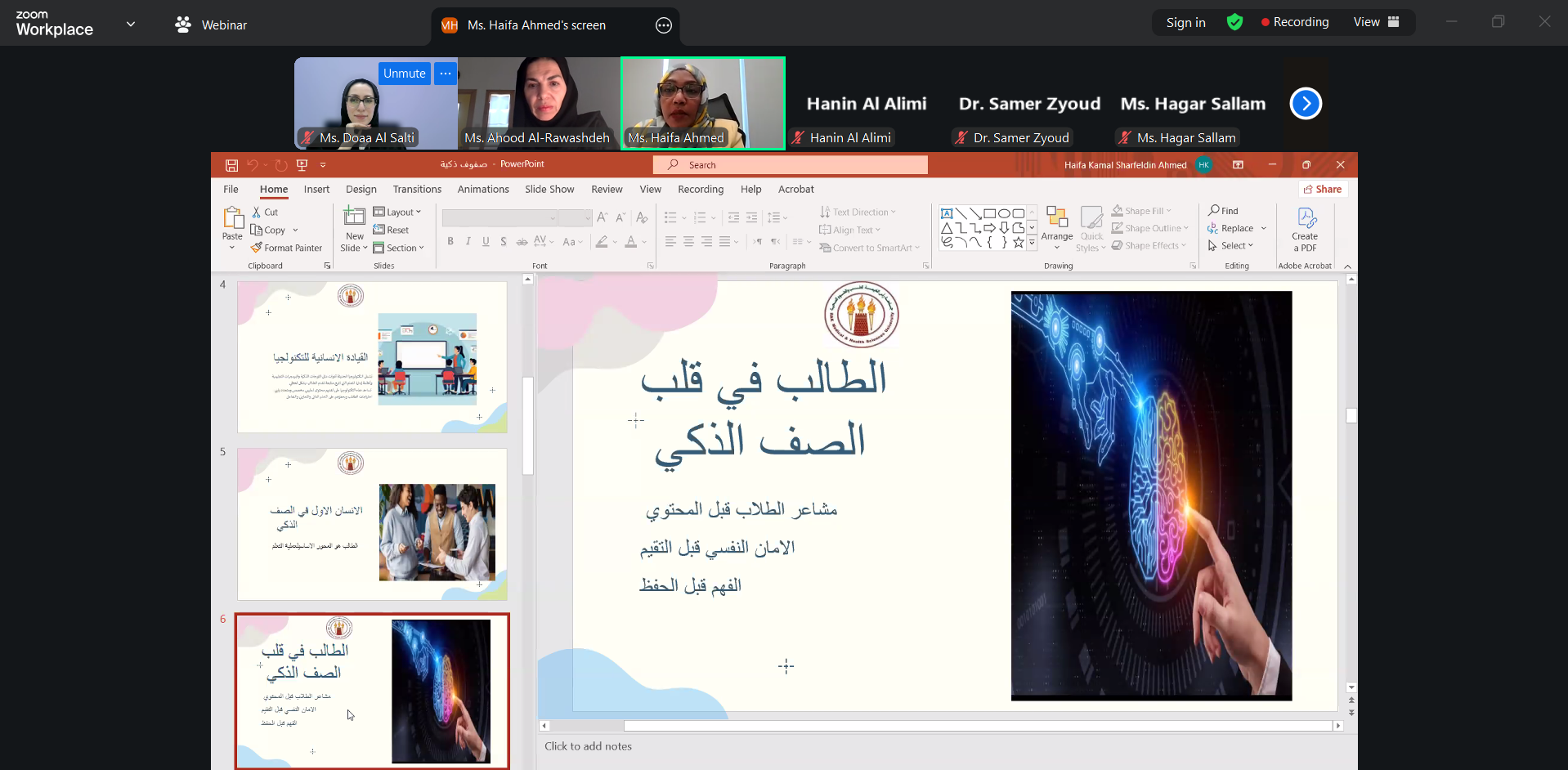Image resolution: width=1568 pixels, height=770 pixels.
Task: Select slide 5 thumbnail
Action: [x=372, y=523]
